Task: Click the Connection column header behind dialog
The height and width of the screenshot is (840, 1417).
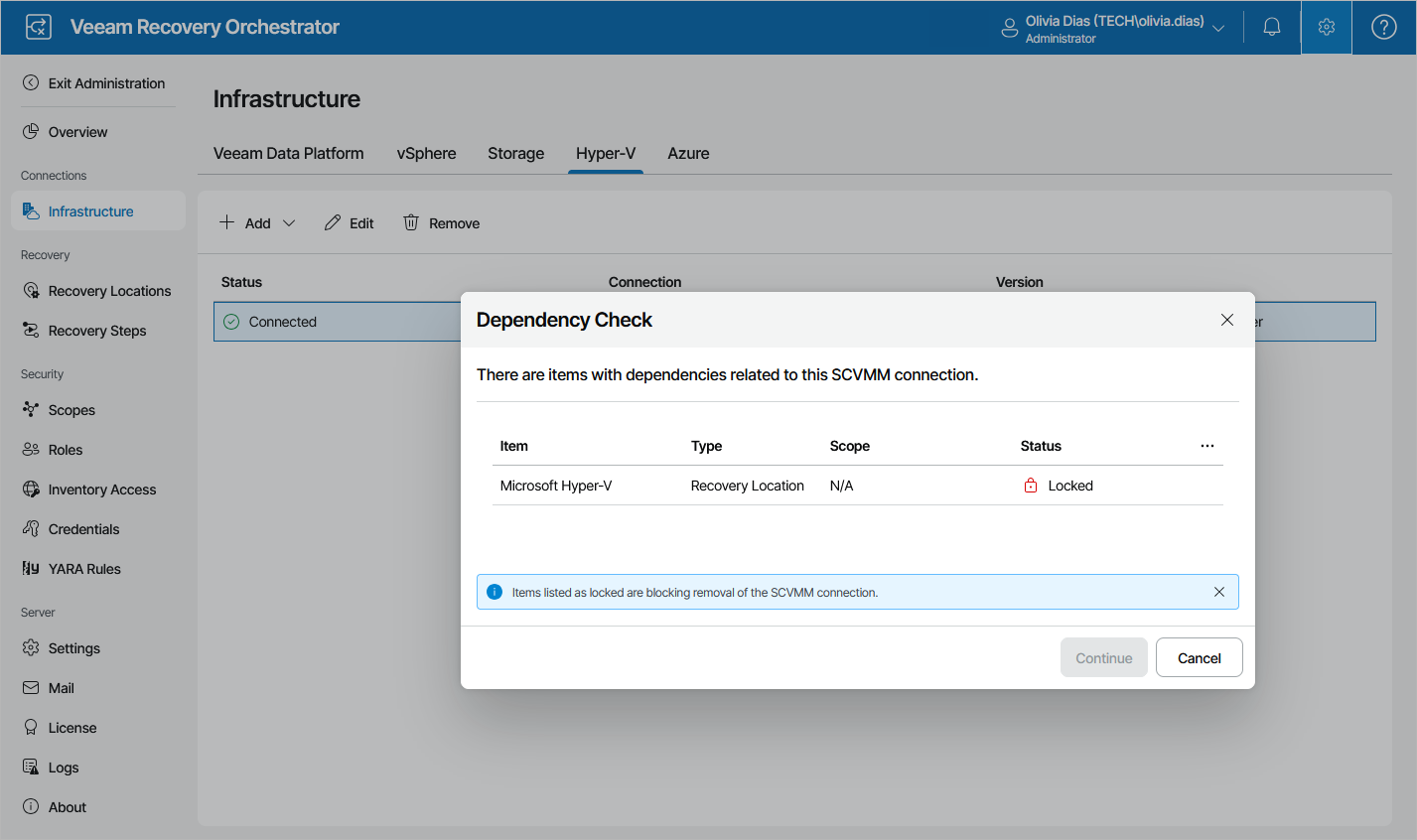Action: coord(645,282)
